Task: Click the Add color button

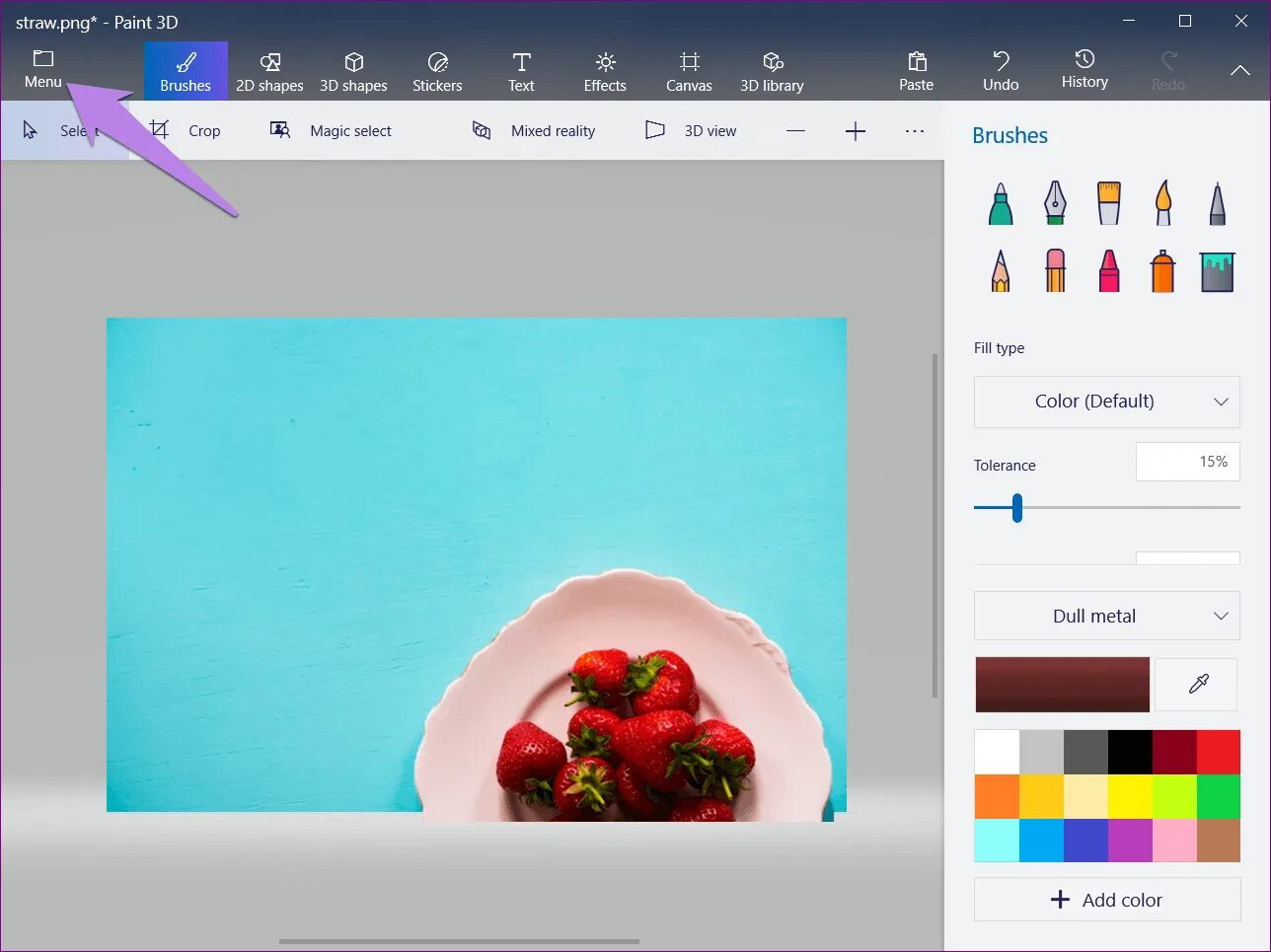Action: (x=1106, y=900)
